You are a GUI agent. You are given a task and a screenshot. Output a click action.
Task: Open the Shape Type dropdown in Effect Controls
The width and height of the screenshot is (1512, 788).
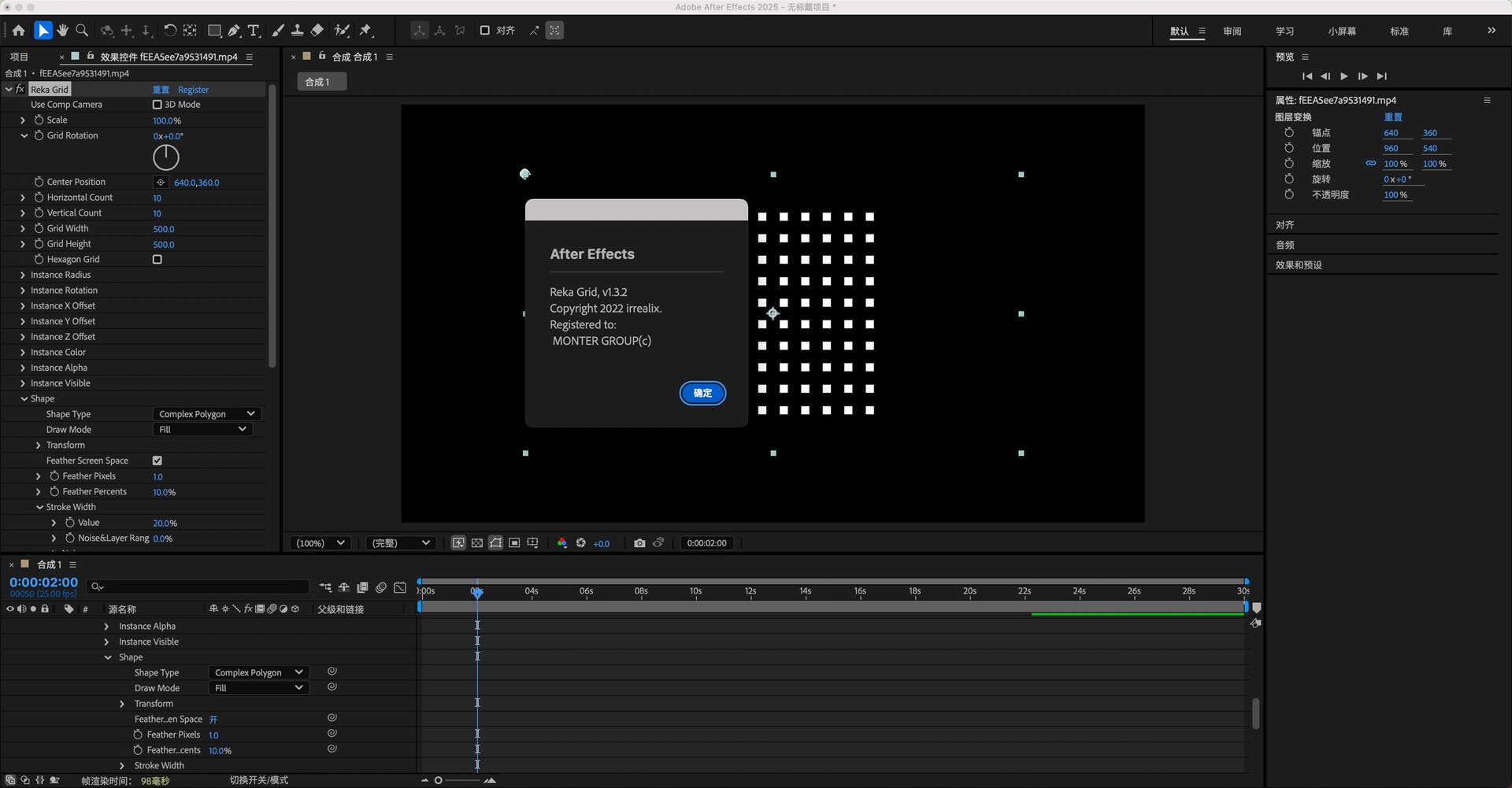[x=207, y=414]
